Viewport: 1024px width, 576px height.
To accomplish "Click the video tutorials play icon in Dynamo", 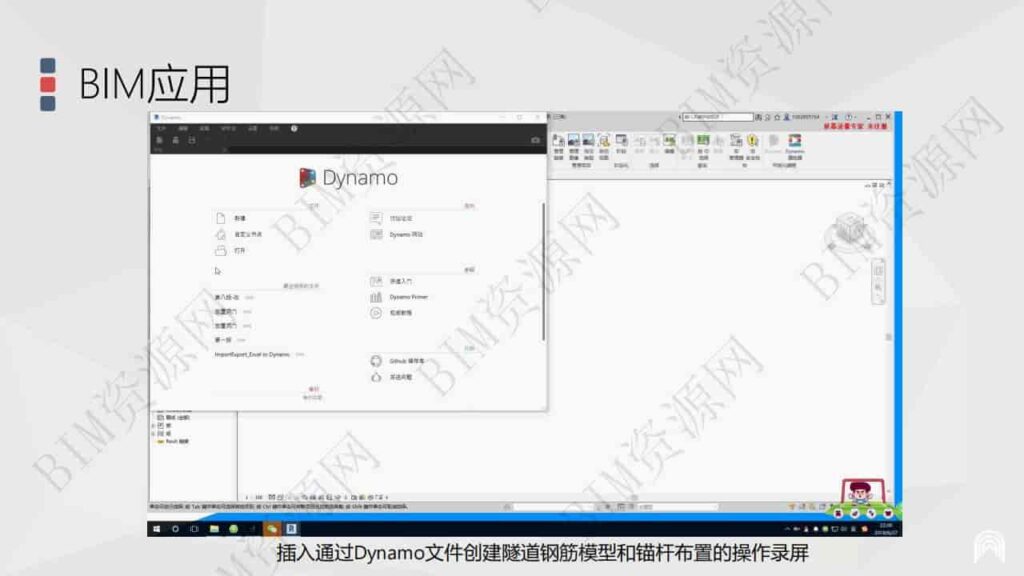I will pyautogui.click(x=376, y=313).
